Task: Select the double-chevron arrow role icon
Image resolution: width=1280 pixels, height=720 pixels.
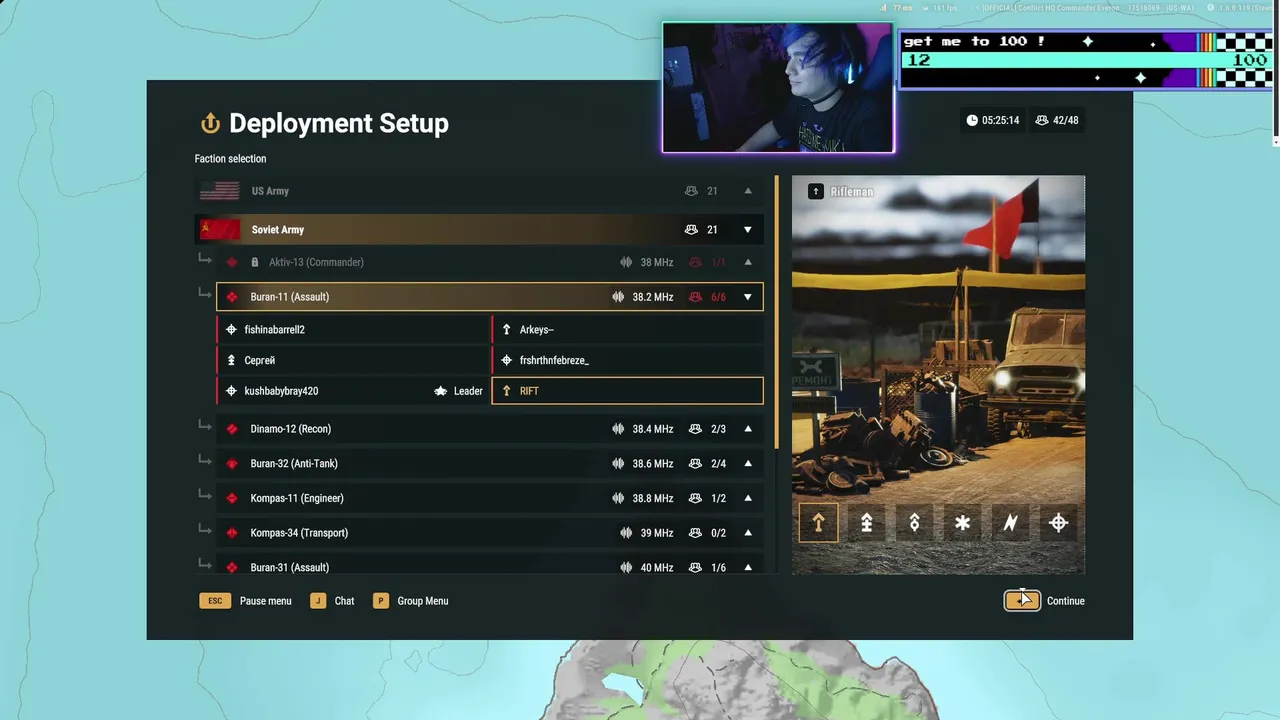Action: pos(866,522)
